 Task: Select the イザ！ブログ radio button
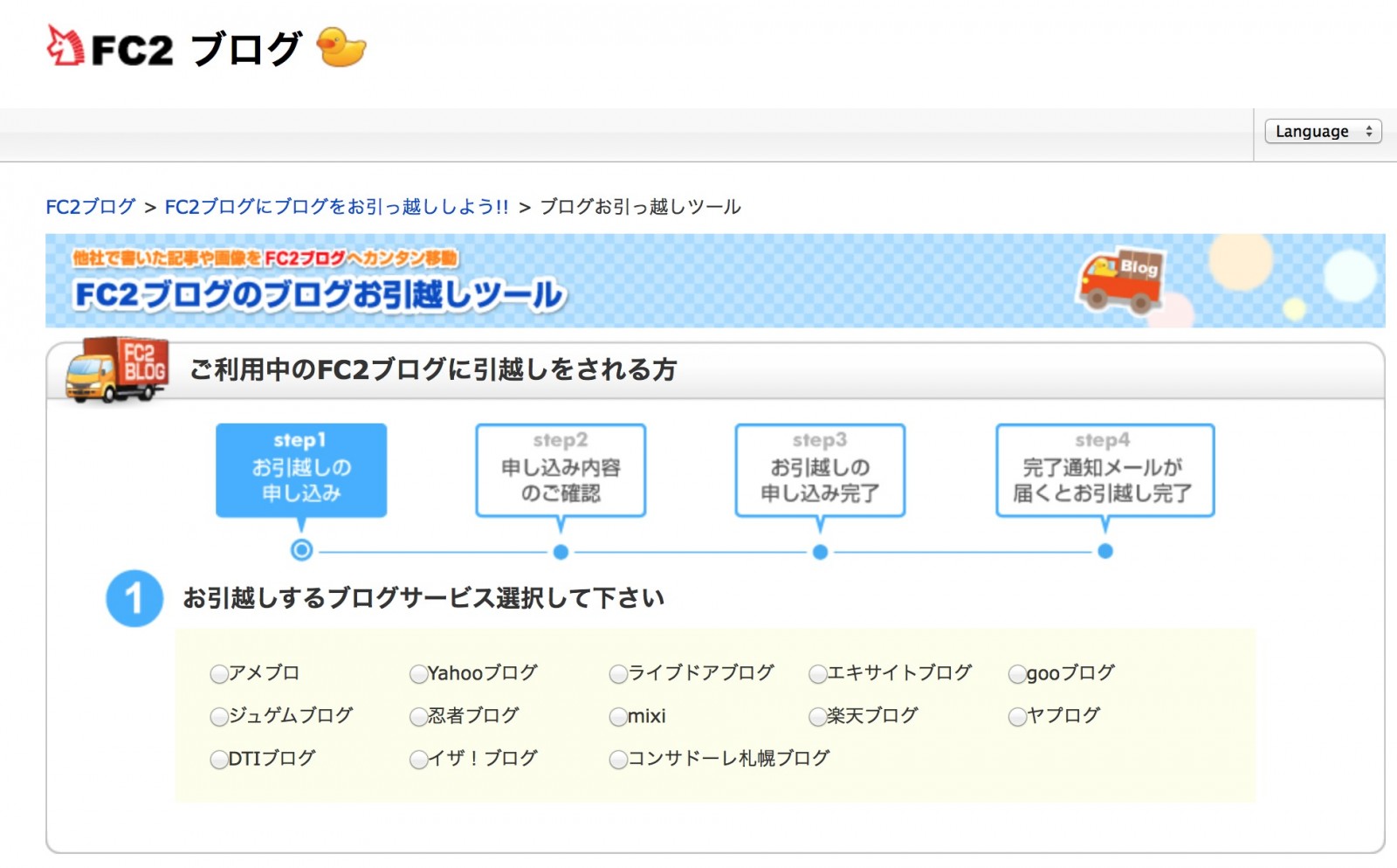pos(418,760)
